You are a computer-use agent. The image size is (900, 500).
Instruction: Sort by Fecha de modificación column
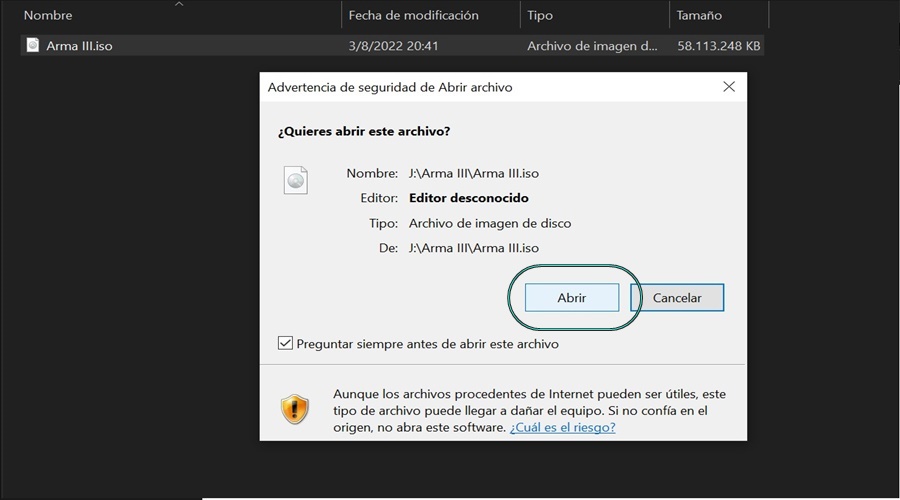click(x=413, y=15)
